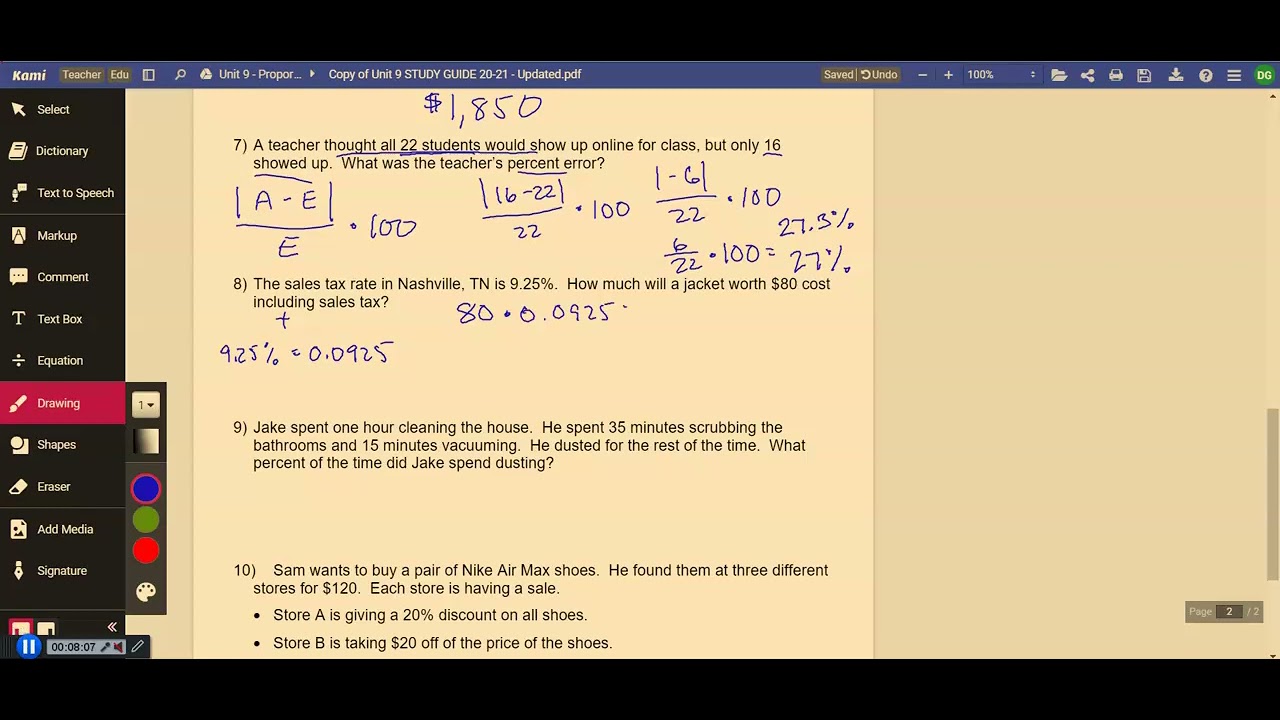
Task: Click the Store A discount bullet
Action: tap(430, 615)
